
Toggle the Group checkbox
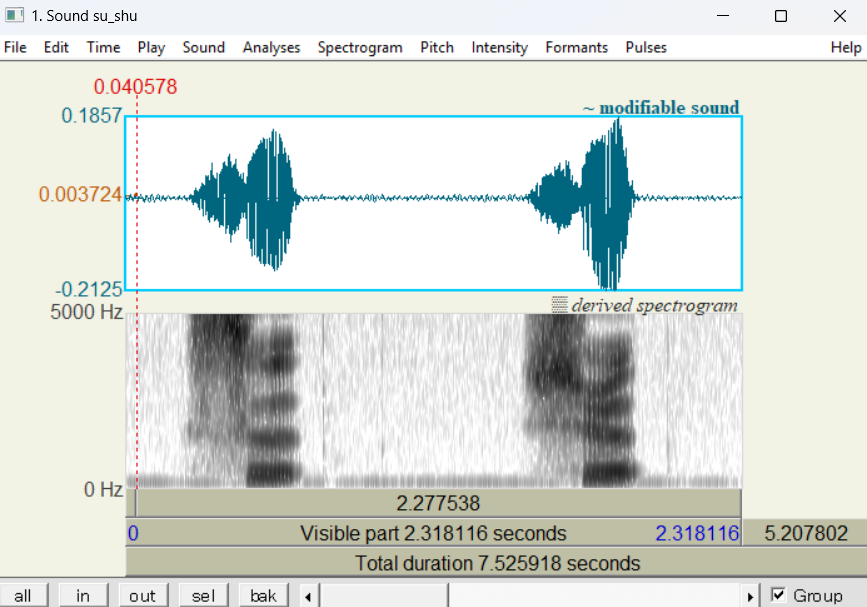pos(778,595)
